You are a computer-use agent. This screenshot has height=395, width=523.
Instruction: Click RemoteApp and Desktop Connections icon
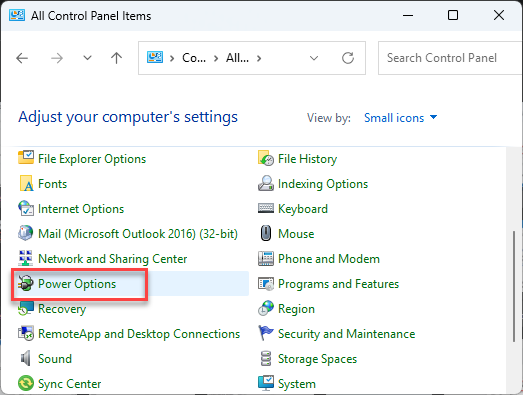click(x=26, y=333)
